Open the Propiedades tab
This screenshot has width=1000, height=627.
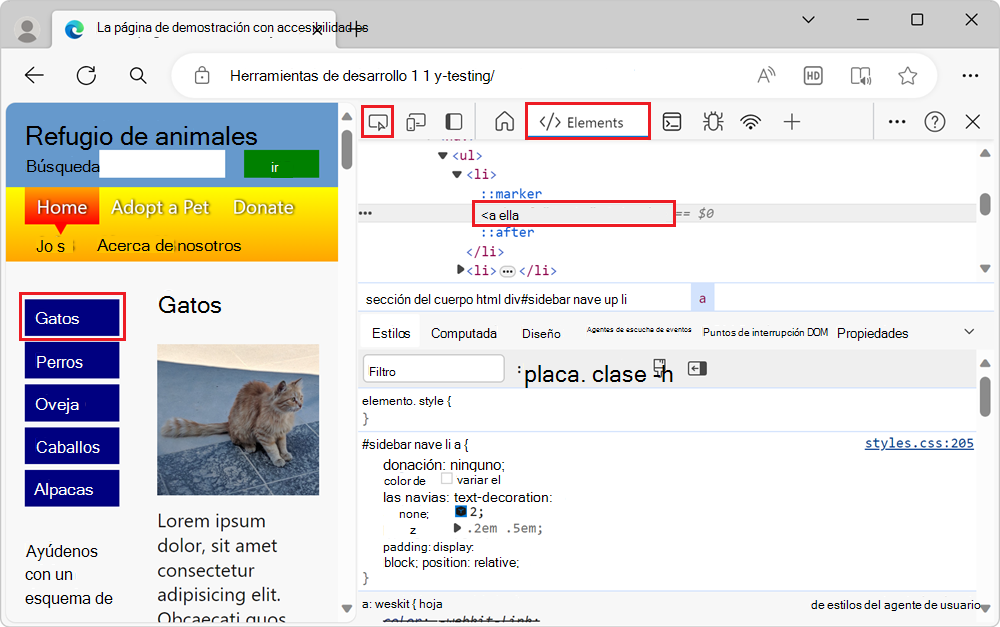872,333
